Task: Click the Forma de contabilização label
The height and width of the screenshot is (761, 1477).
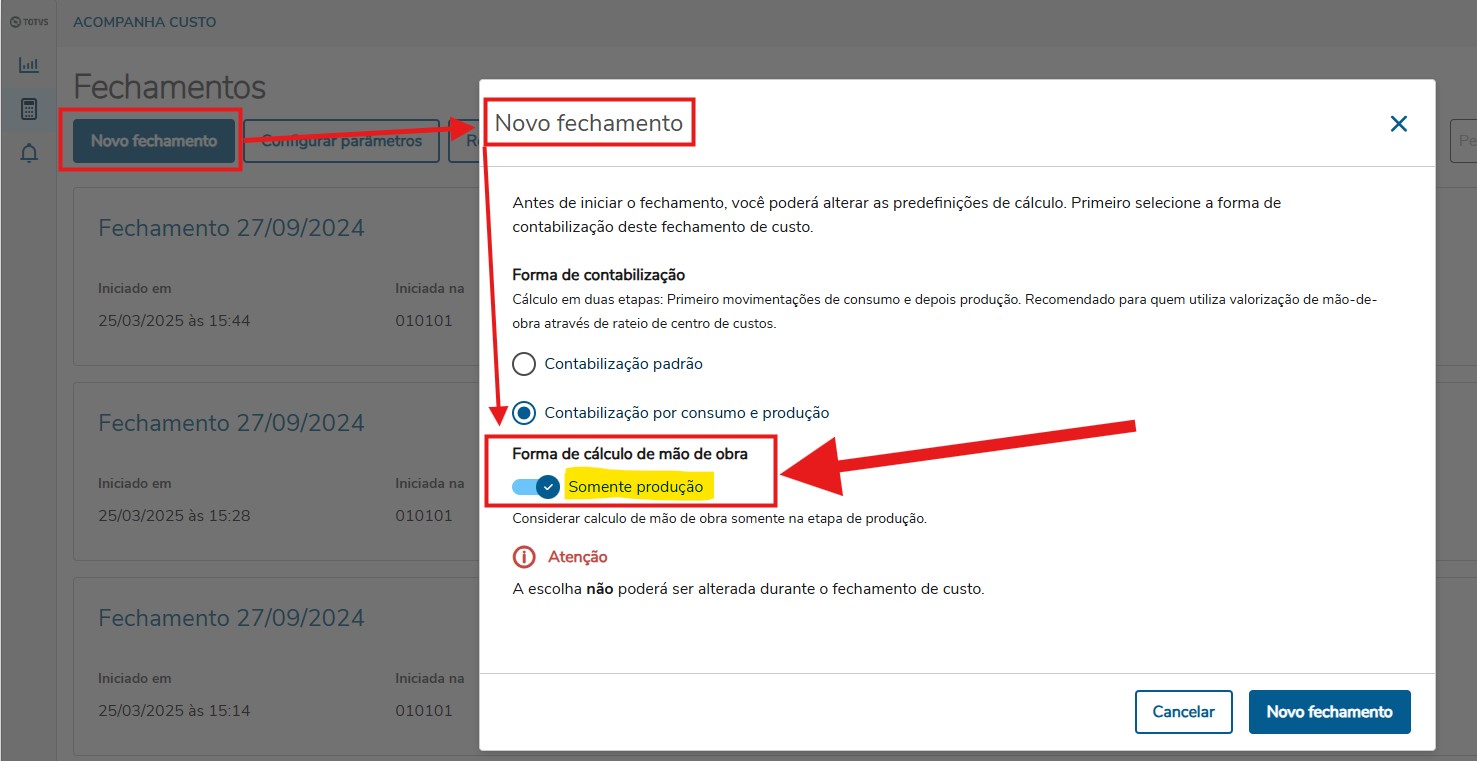Action: pos(598,275)
